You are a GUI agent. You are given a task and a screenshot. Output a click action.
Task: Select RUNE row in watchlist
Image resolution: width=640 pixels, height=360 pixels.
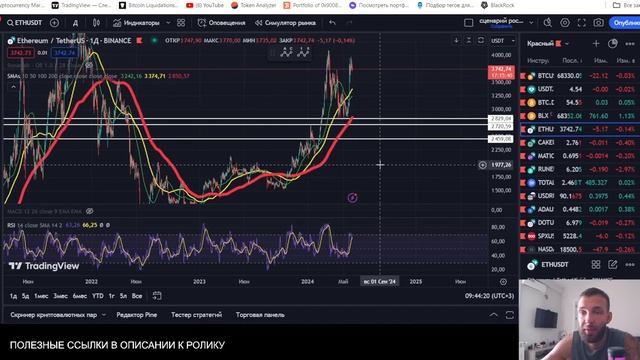[x=580, y=169]
